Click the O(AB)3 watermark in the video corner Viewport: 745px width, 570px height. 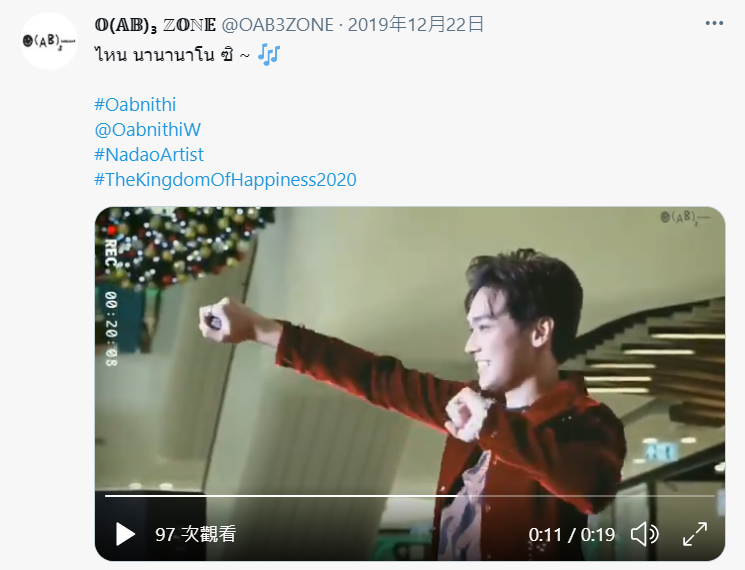coord(685,218)
